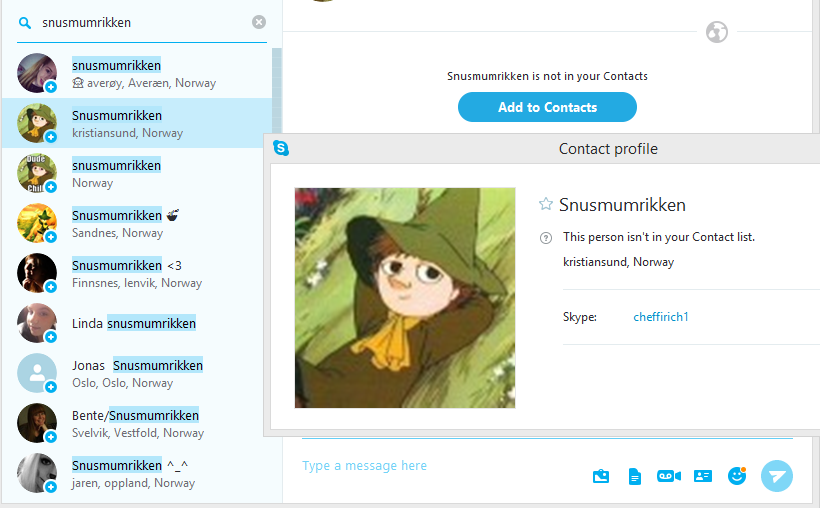
Task: Click the large Snufkin profile picture
Action: pyautogui.click(x=405, y=298)
